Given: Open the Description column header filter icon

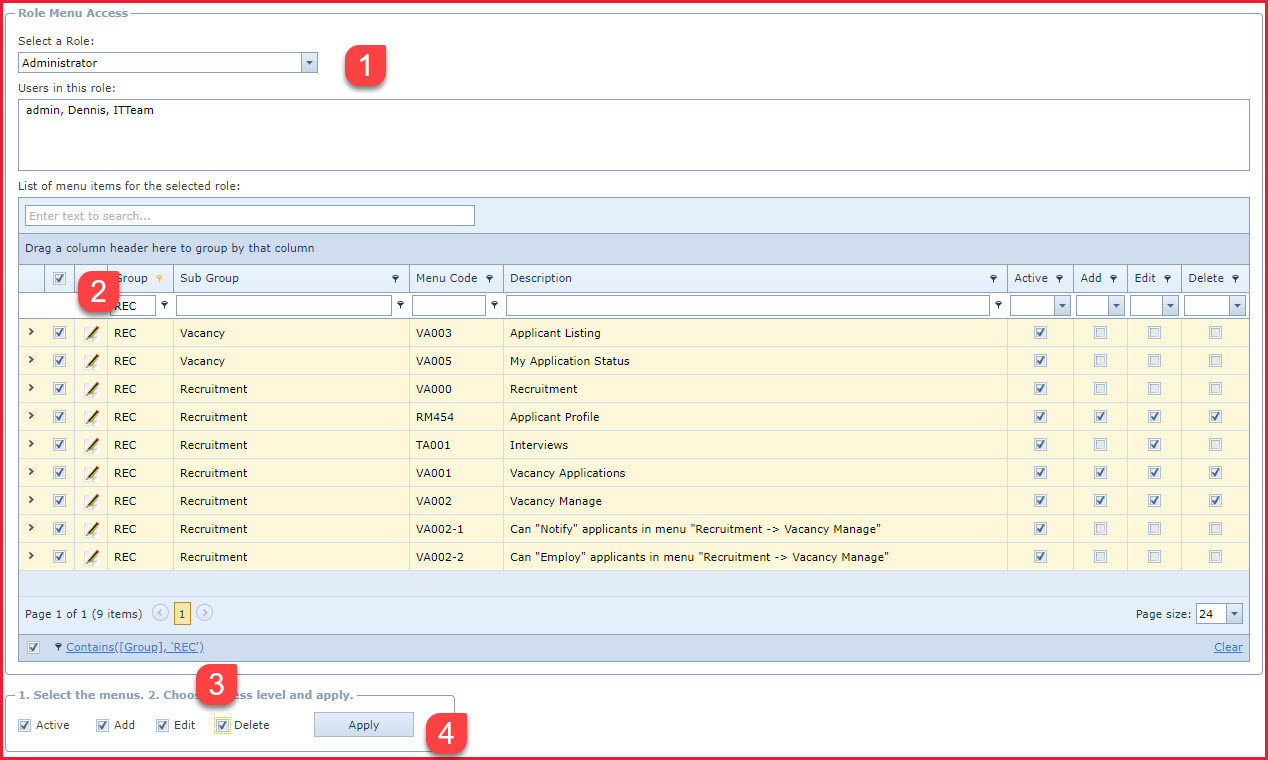Looking at the screenshot, I should 993,279.
